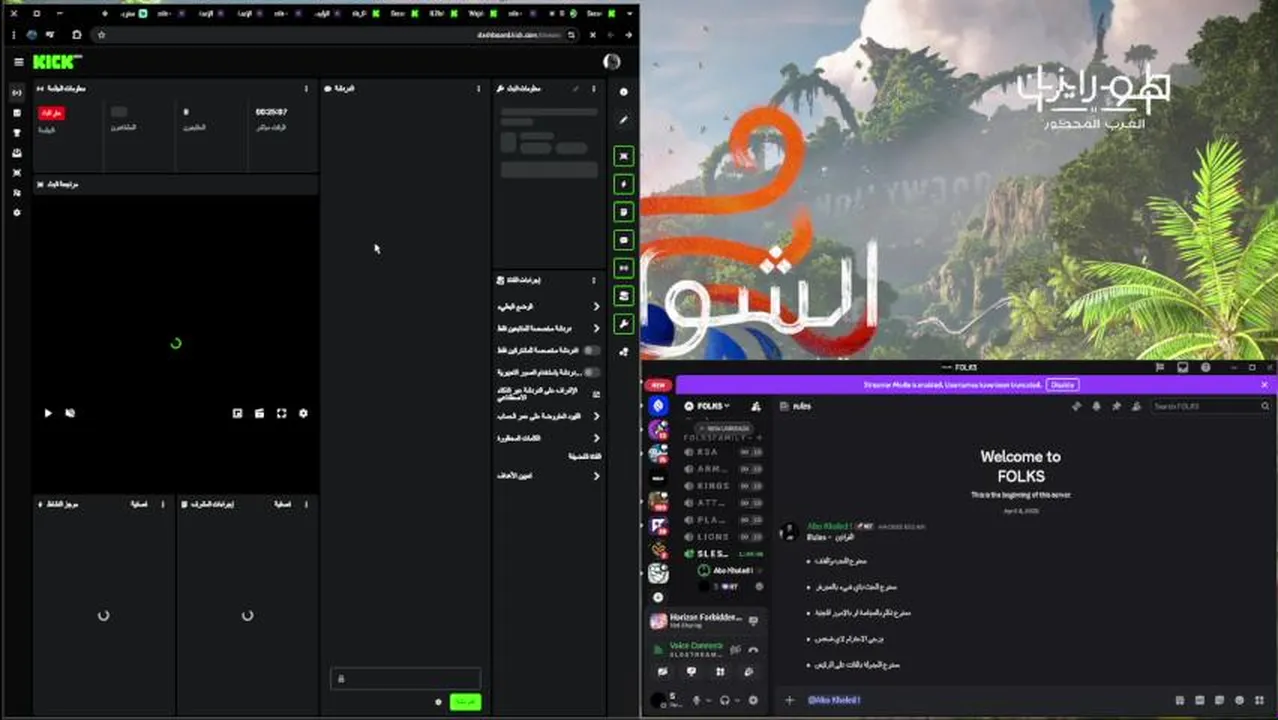Viewport: 1278px width, 720px height.
Task: Click the green chat send button
Action: click(465, 702)
